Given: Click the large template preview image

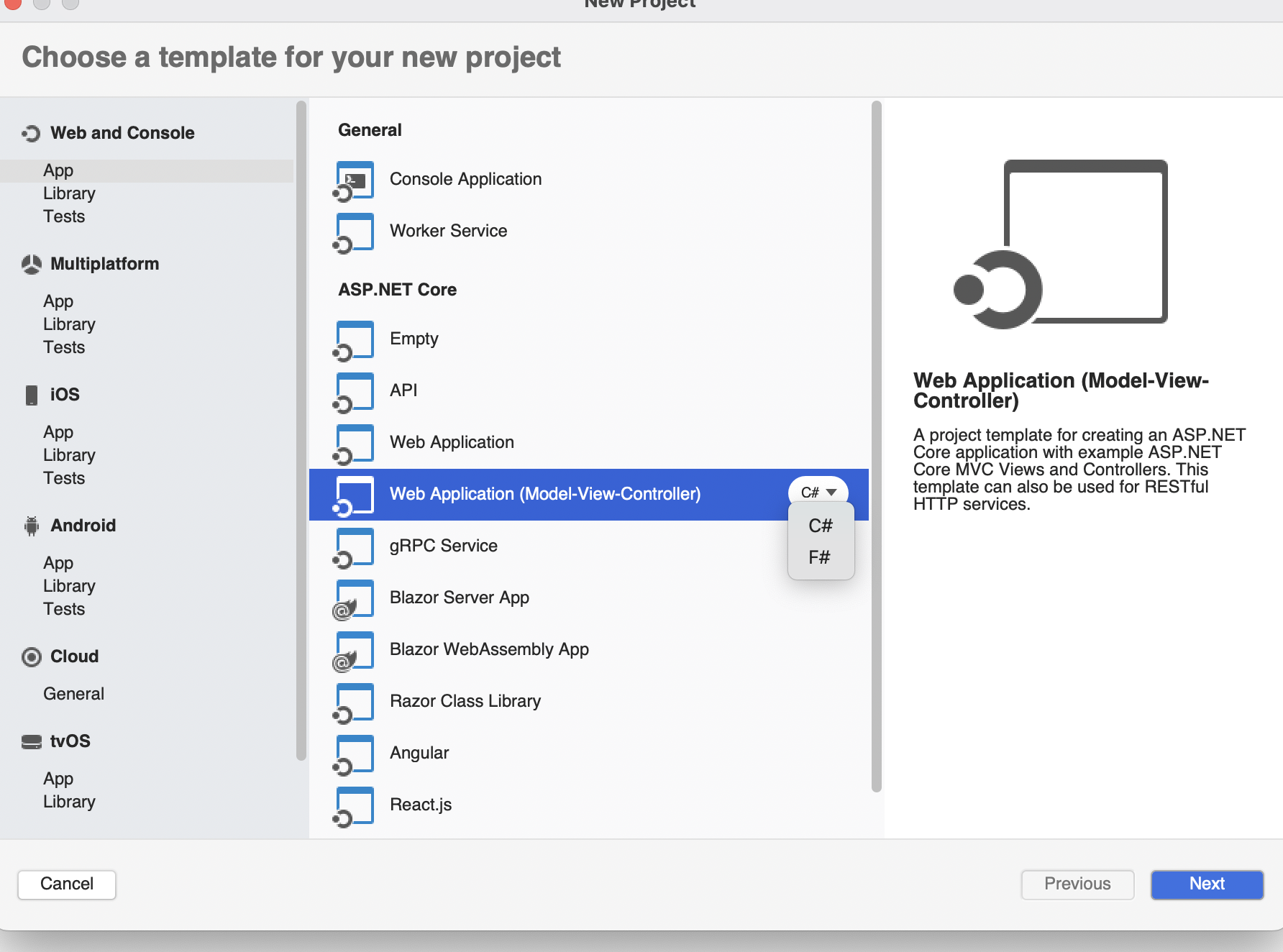Looking at the screenshot, I should click(1060, 244).
